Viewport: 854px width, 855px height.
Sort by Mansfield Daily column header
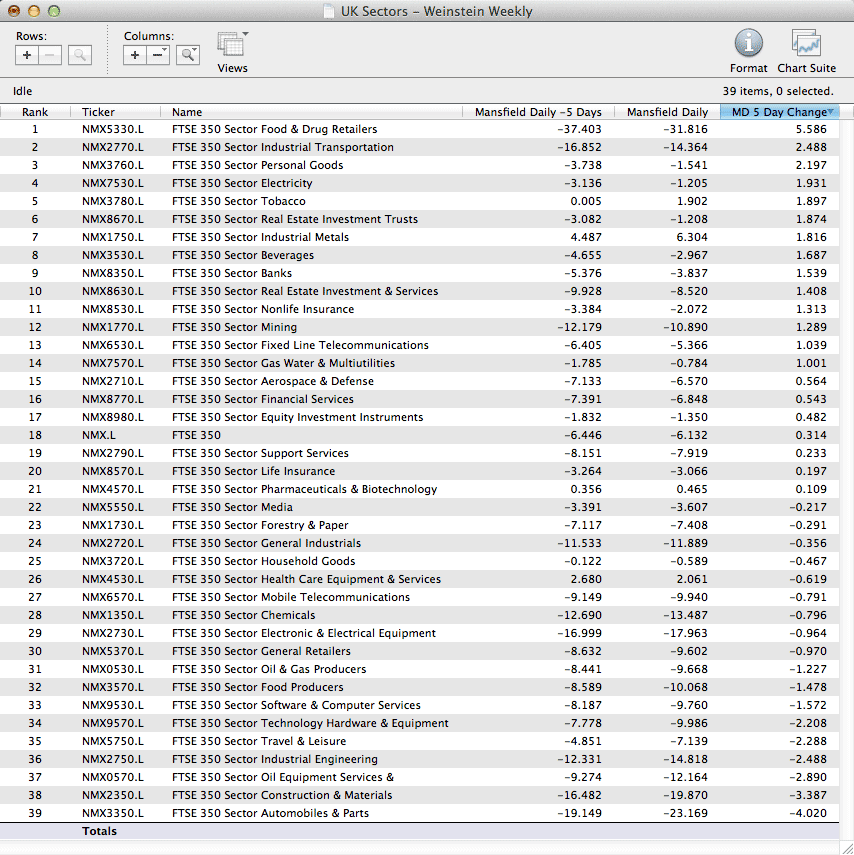[666, 112]
